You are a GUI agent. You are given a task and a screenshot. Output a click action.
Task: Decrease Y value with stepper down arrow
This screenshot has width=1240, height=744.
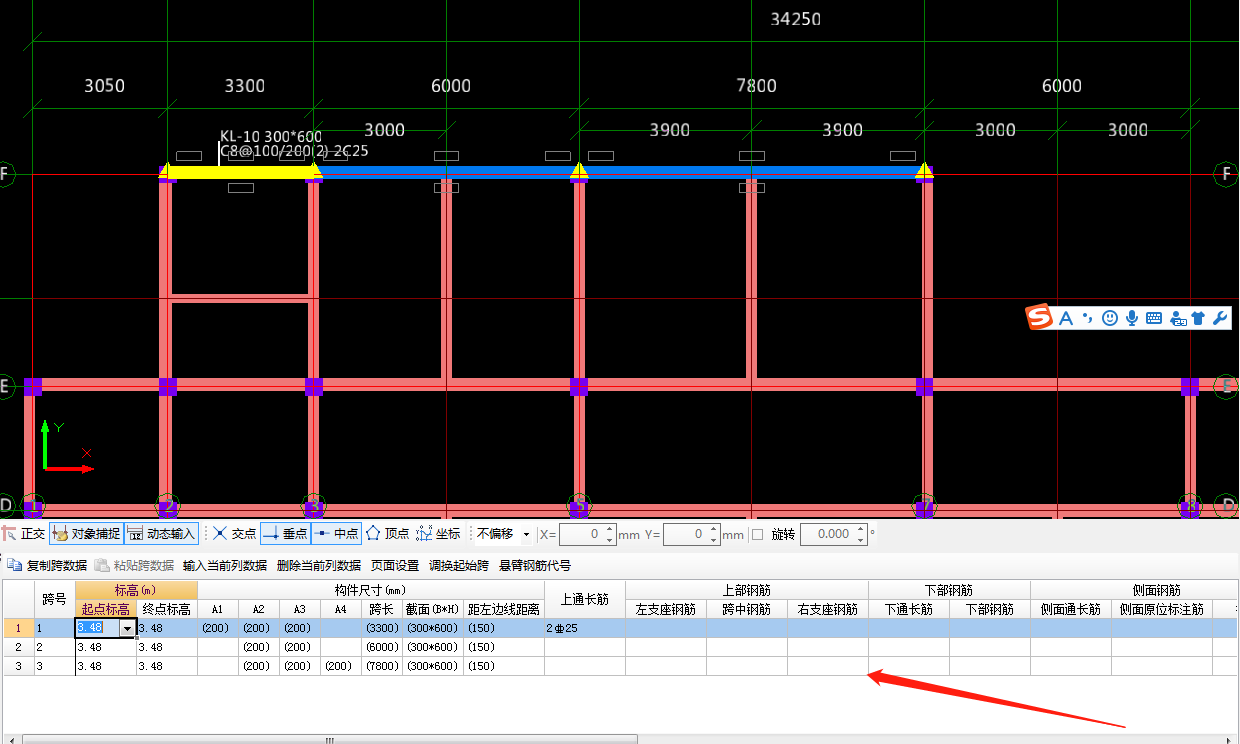(x=714, y=540)
